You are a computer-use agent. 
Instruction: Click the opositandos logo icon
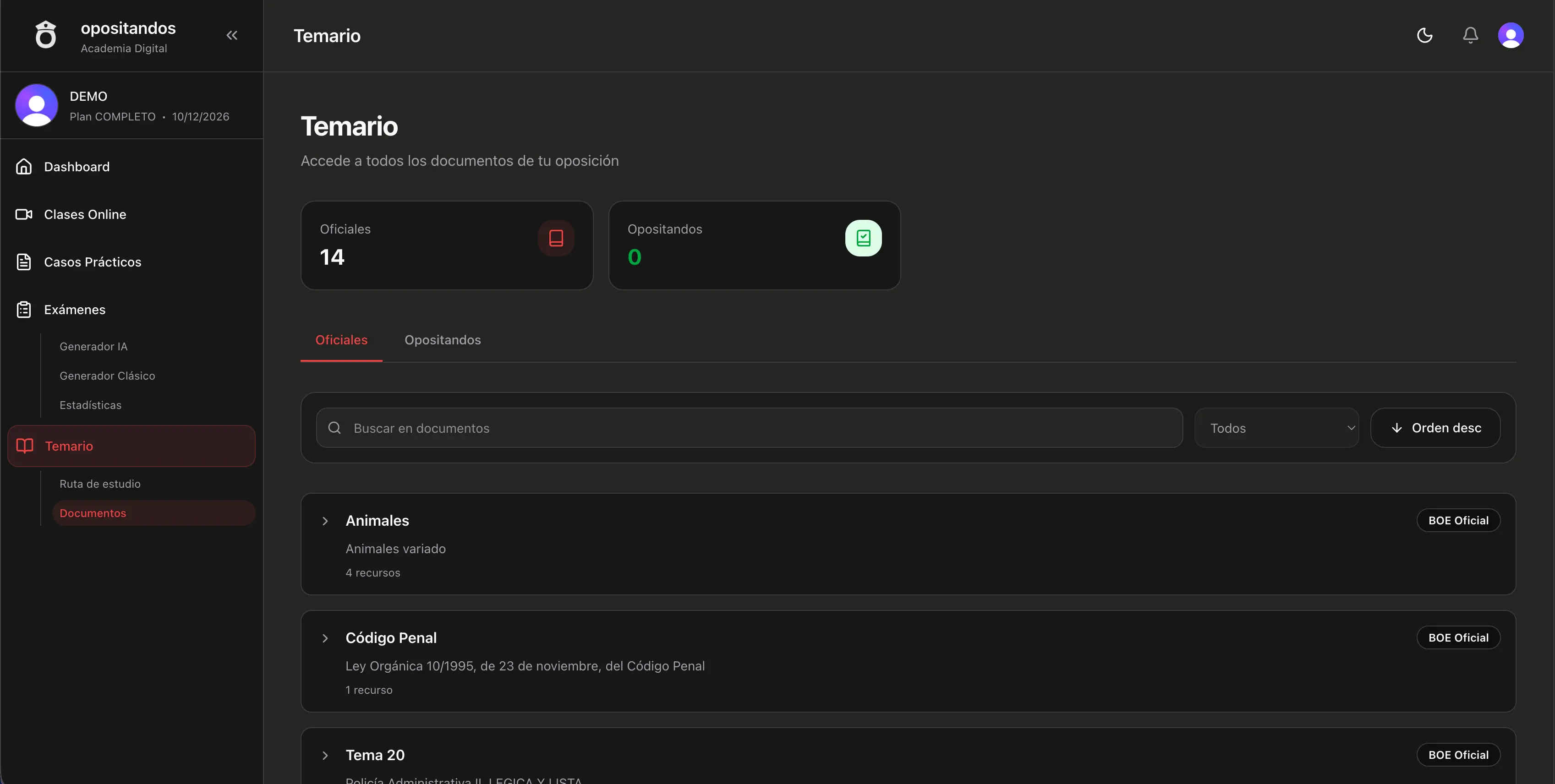[x=45, y=35]
